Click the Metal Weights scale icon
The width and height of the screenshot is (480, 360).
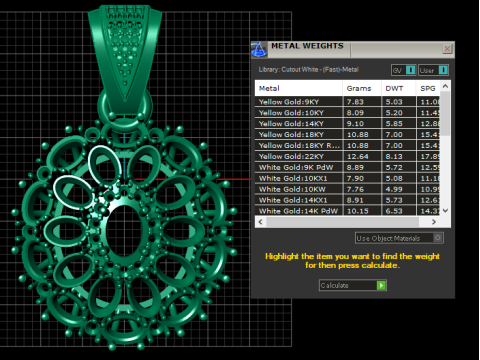coord(259,49)
